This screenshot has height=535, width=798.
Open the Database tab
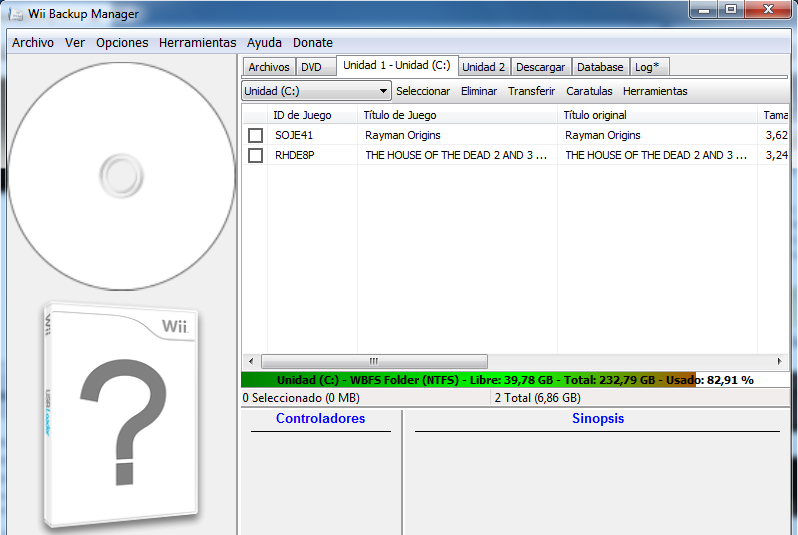pyautogui.click(x=600, y=67)
